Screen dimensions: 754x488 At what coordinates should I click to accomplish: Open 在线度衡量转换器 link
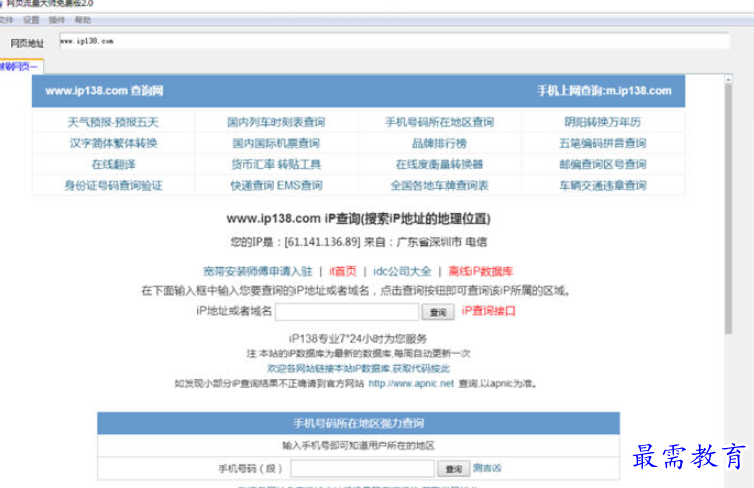point(440,164)
